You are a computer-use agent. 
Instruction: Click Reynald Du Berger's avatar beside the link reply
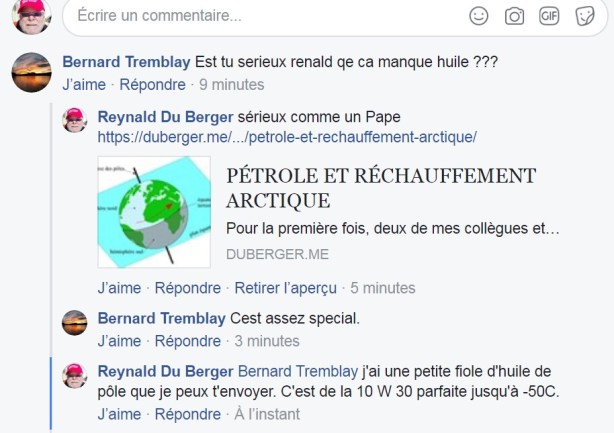(75, 121)
